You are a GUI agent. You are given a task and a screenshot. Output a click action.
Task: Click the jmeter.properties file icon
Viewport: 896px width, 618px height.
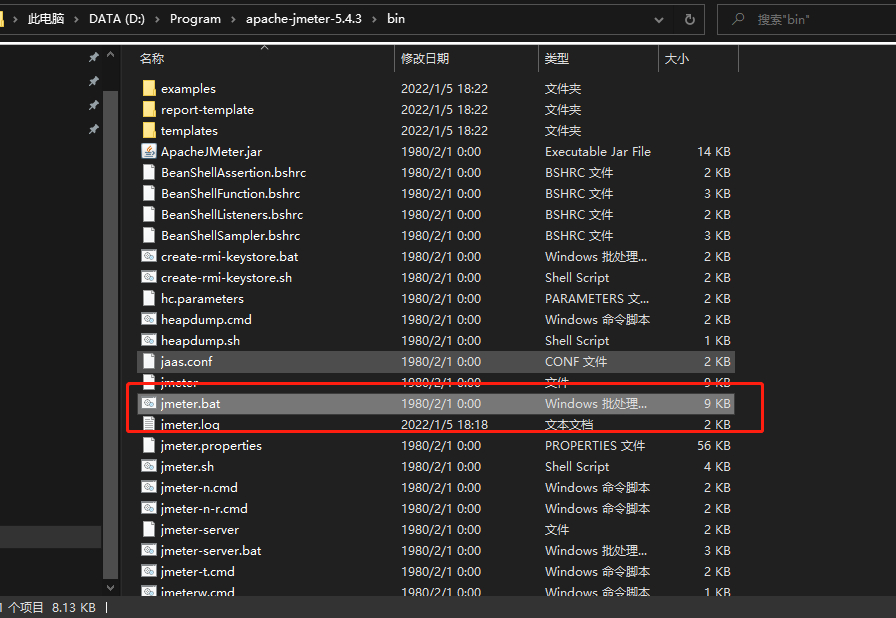click(149, 445)
